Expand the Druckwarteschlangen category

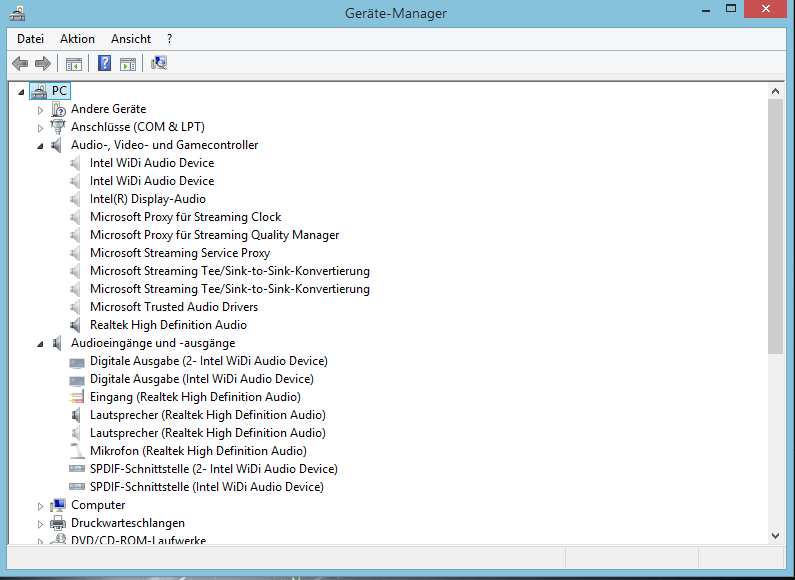tap(41, 524)
